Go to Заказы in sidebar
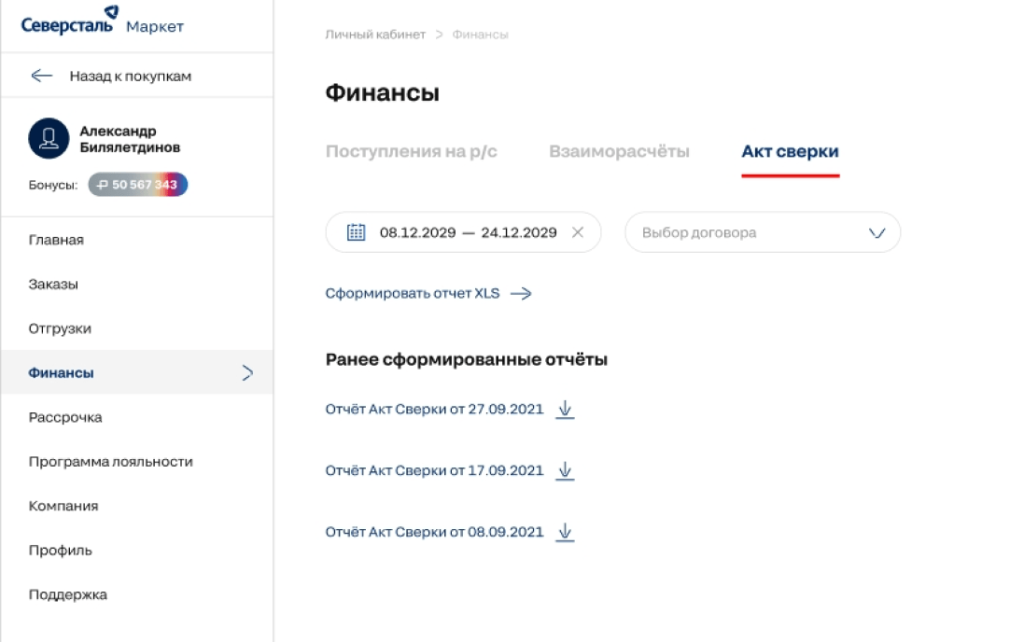Image resolution: width=1024 pixels, height=642 pixels. point(54,284)
